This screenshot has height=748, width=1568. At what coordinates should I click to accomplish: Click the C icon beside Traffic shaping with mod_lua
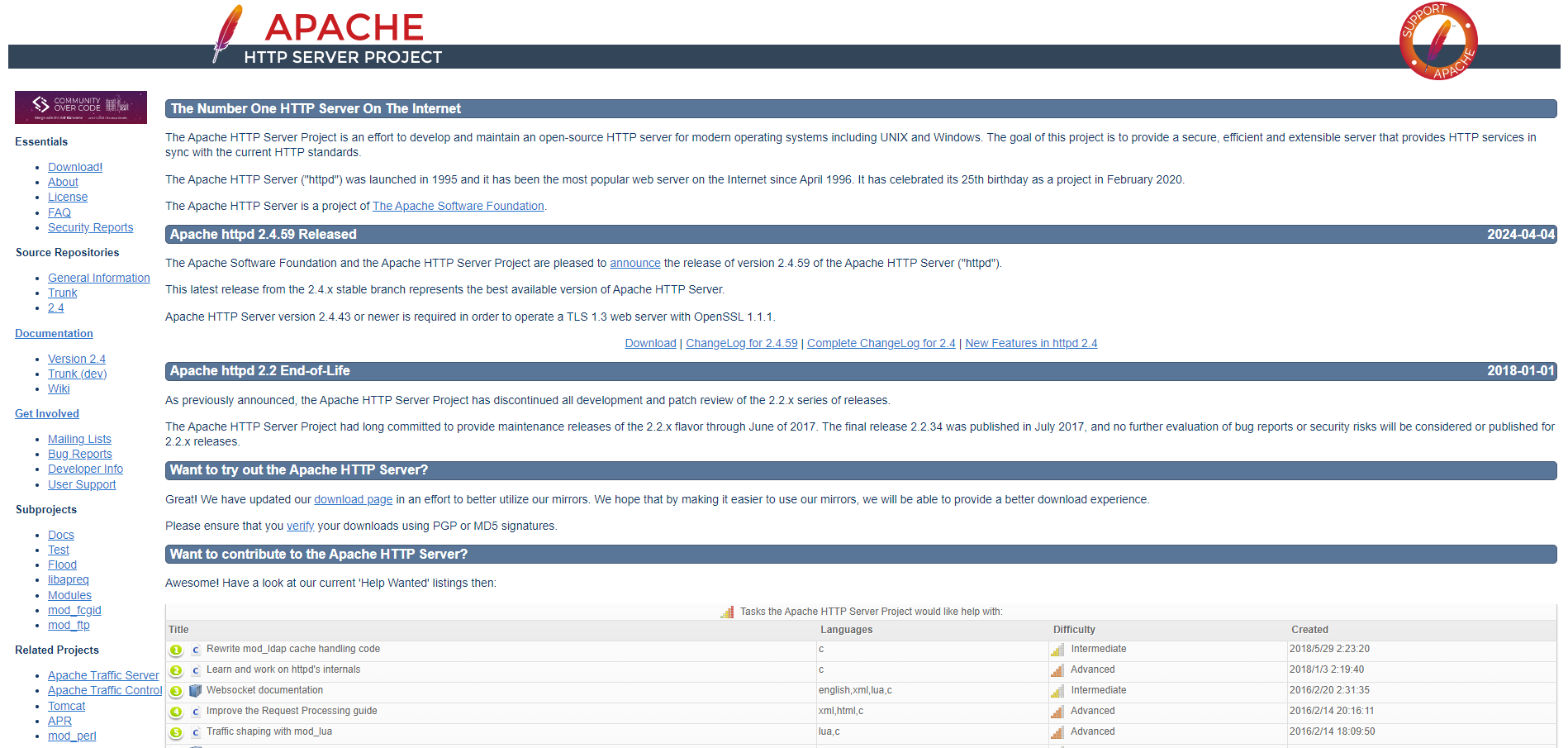[195, 732]
